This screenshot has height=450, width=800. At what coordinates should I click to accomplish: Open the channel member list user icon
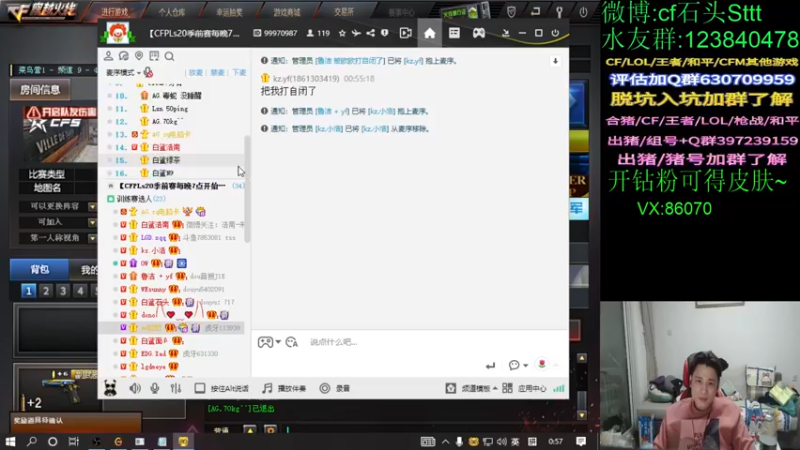coord(108,56)
